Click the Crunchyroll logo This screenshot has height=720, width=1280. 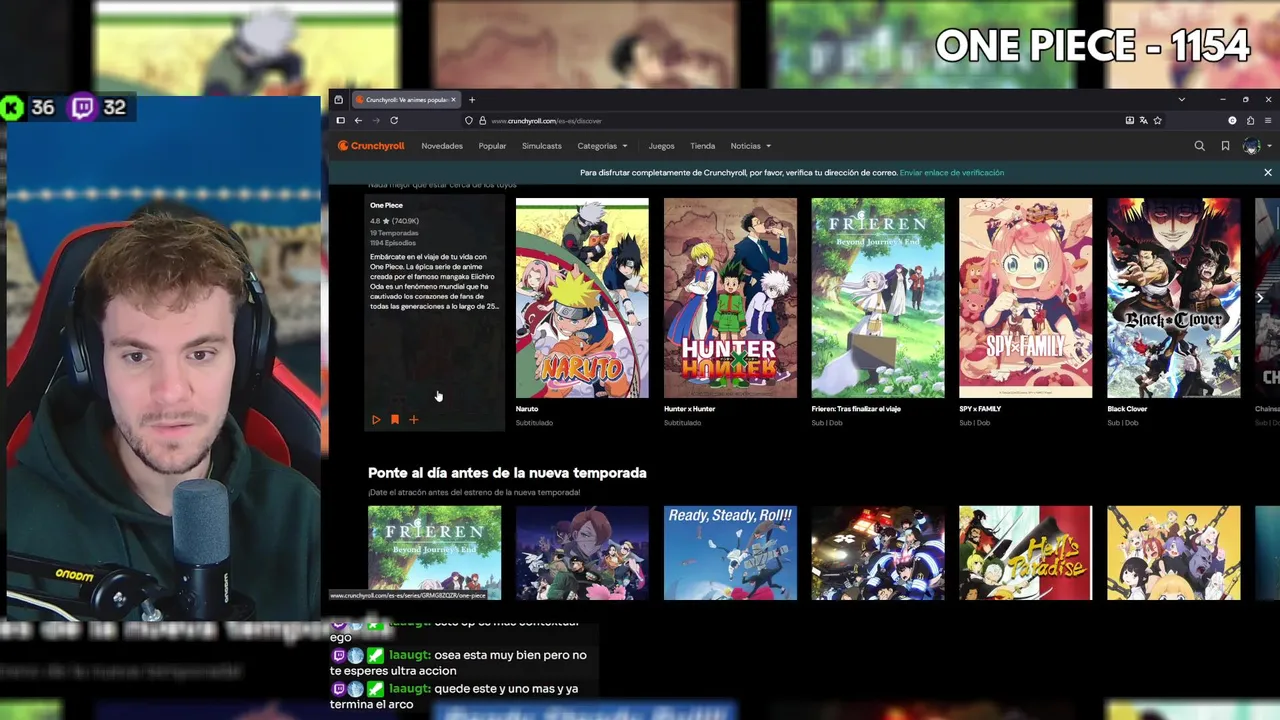point(371,146)
